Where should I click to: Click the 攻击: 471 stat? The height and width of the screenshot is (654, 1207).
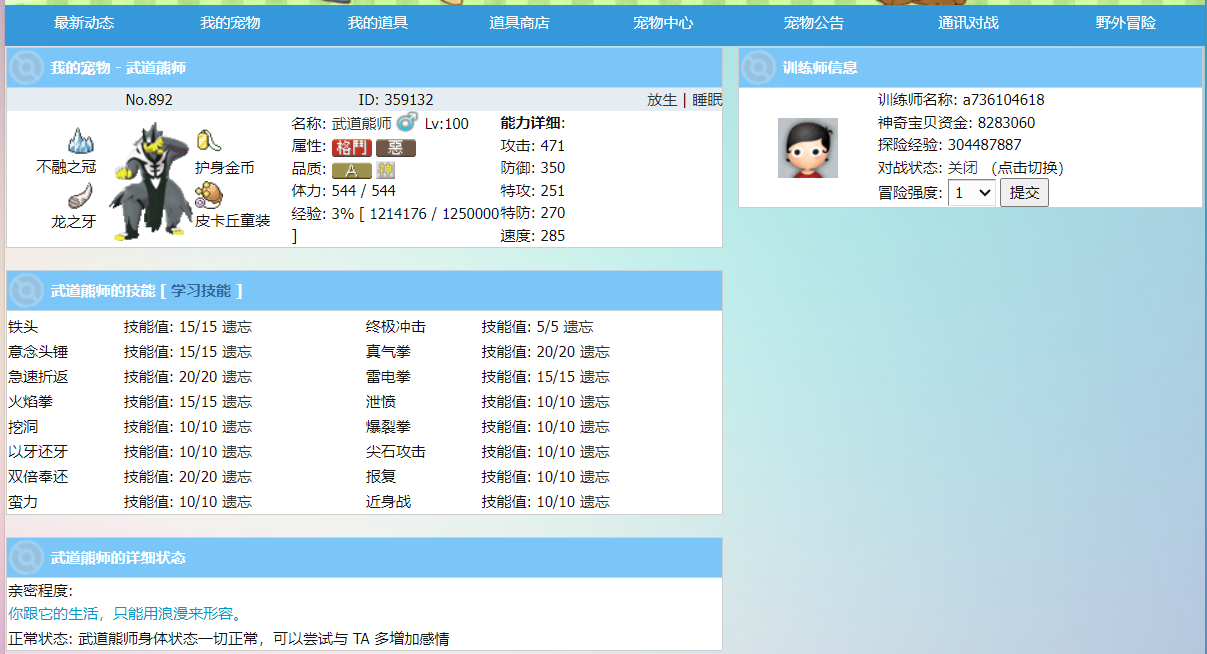tap(533, 146)
